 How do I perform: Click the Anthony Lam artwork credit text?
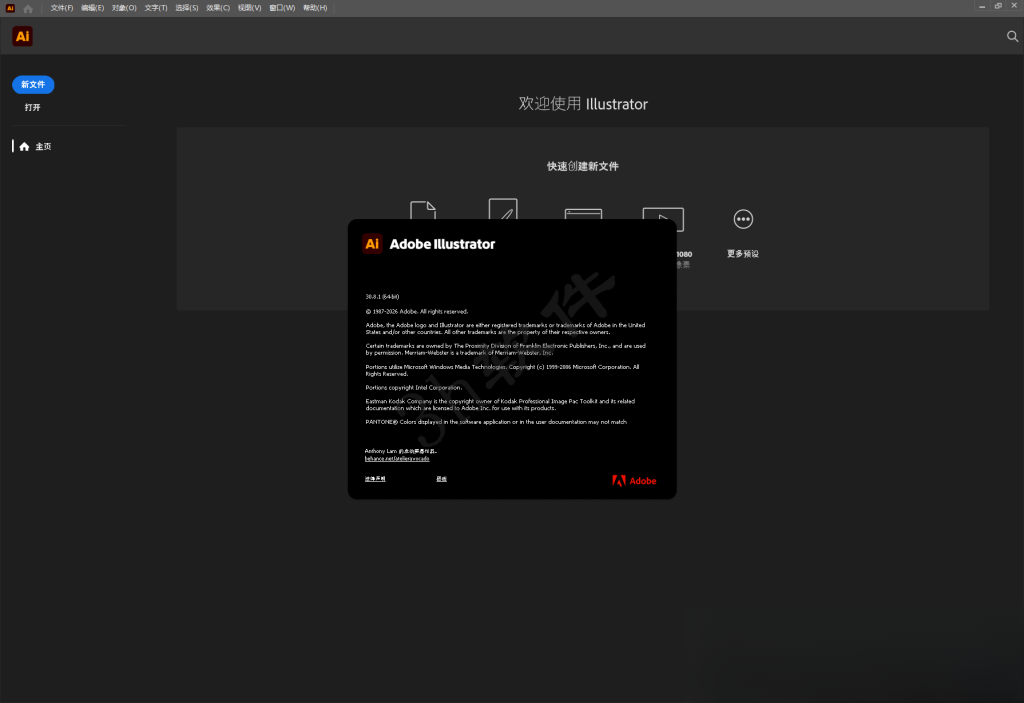tap(400, 451)
